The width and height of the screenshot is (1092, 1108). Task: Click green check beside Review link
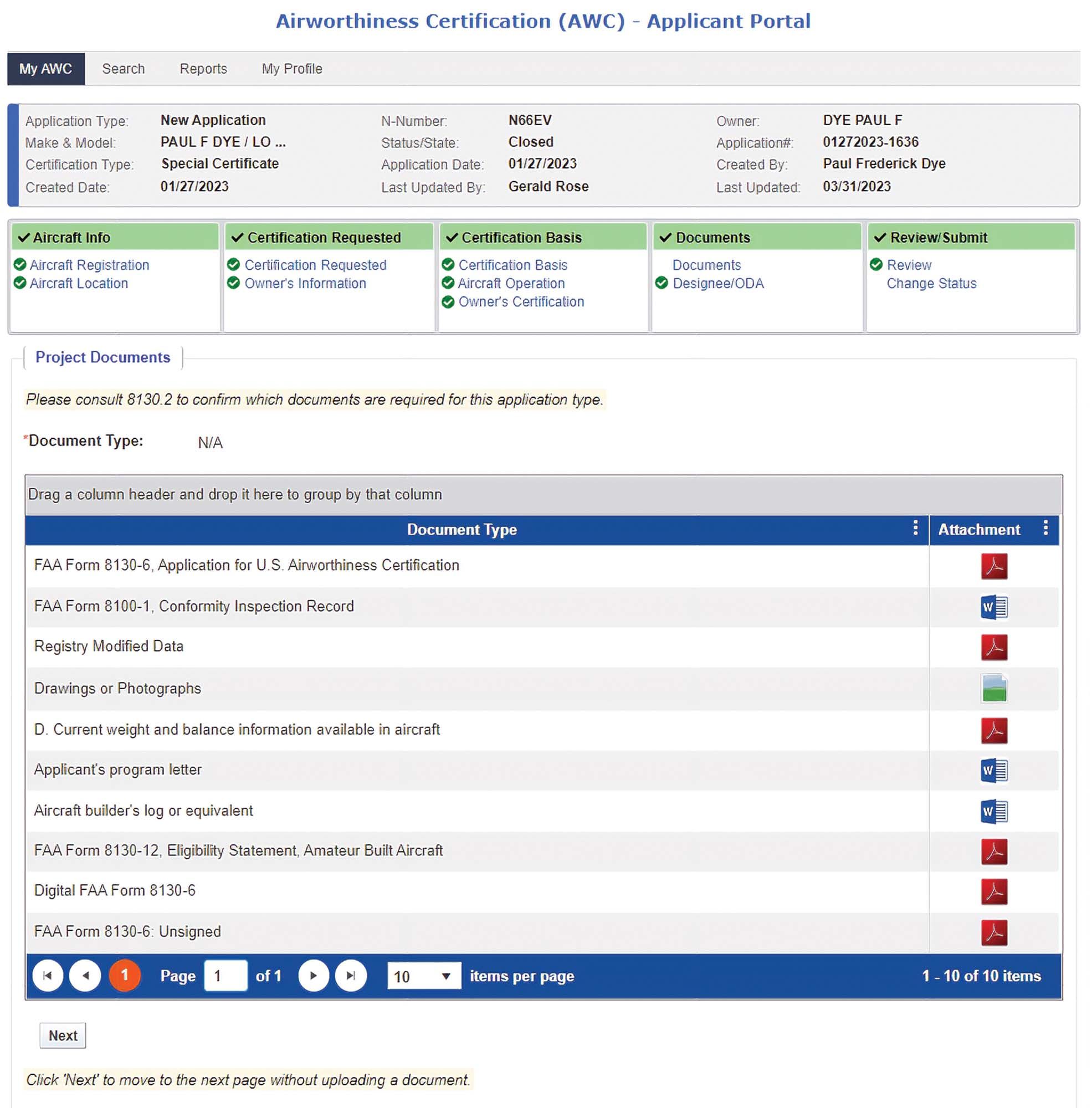[876, 264]
